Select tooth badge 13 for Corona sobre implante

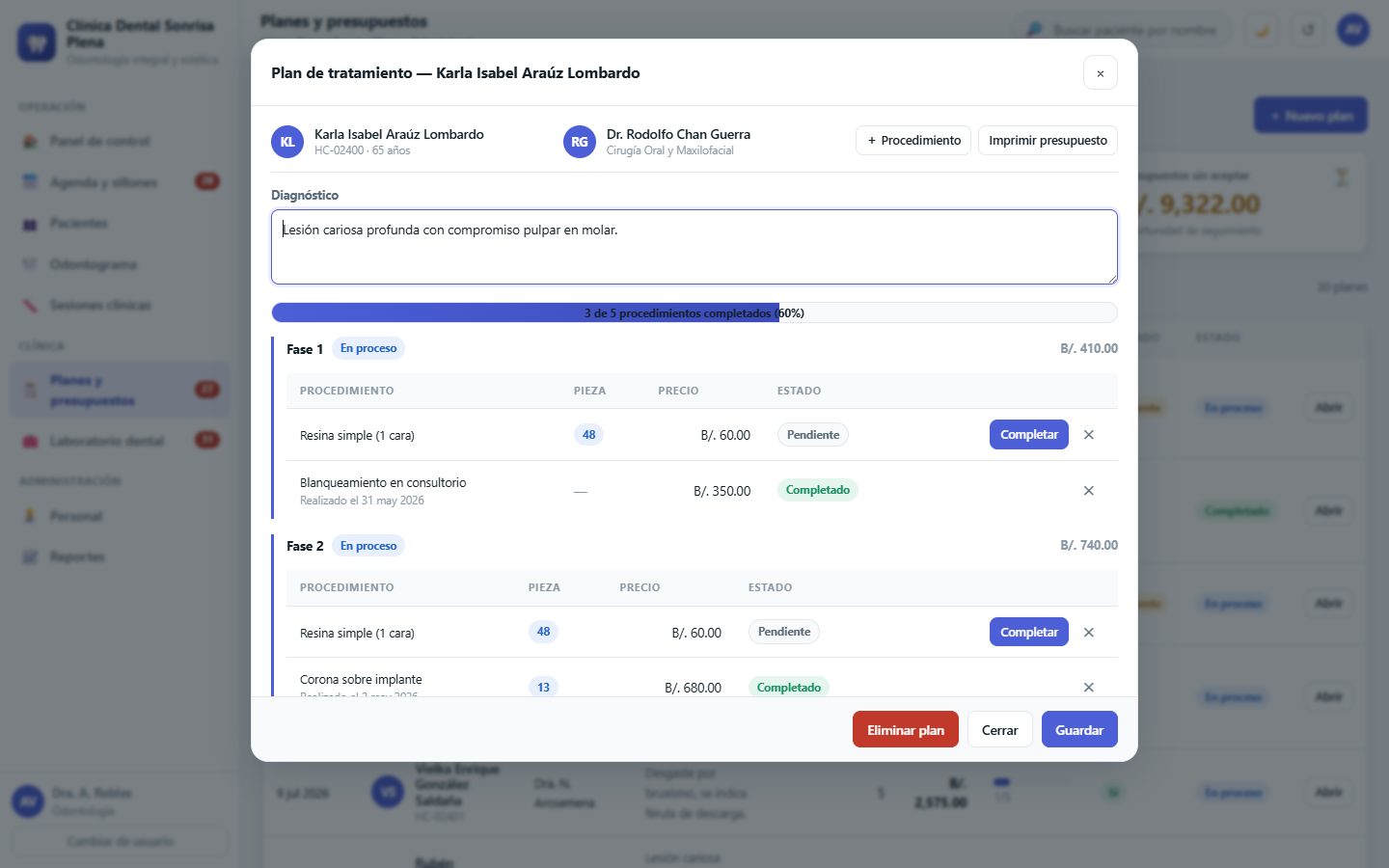[x=544, y=688]
